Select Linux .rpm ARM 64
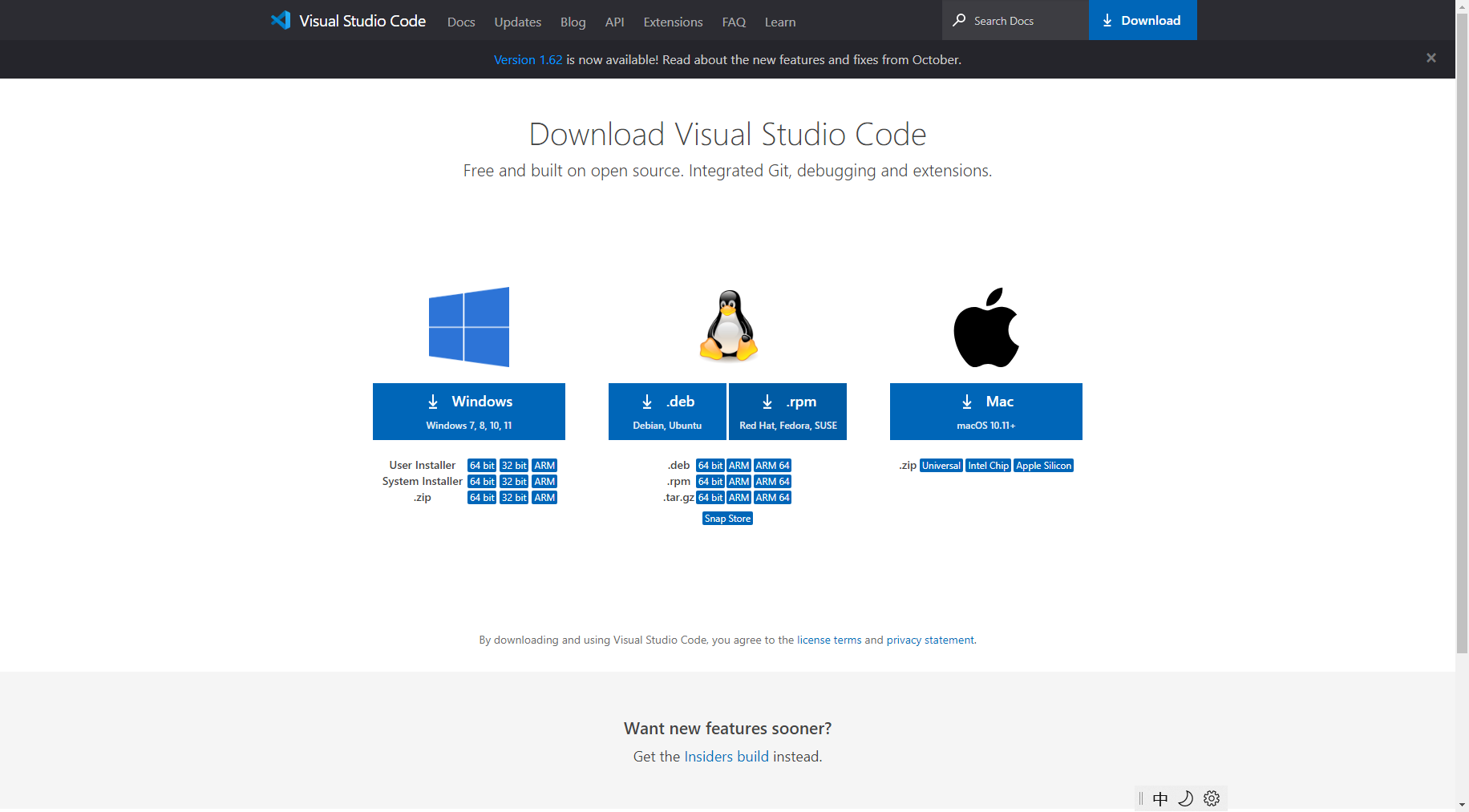Viewport: 1469px width, 812px height. [x=773, y=482]
